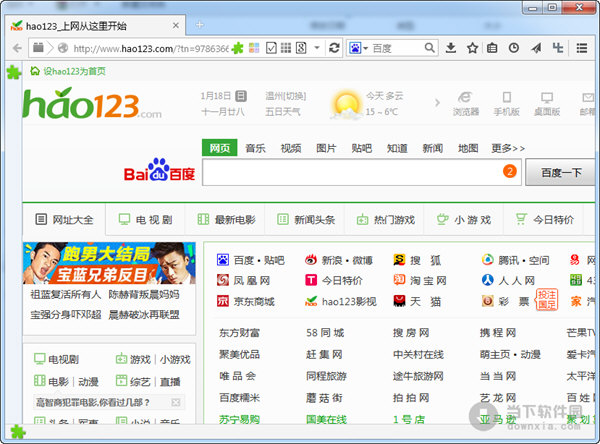Open the 新闻头条 navigation tab

pyautogui.click(x=305, y=220)
